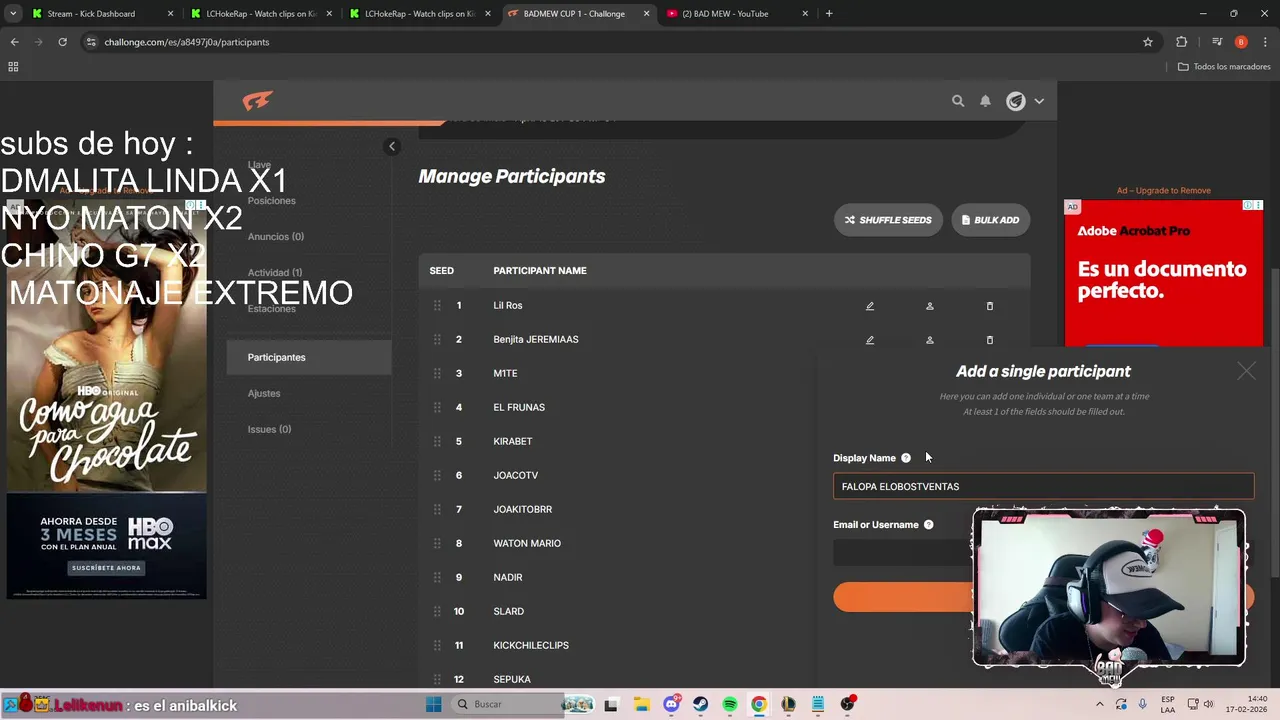Screen dimensions: 1280x720
Task: Open Posiciones in the sidebar
Action: coord(271,201)
